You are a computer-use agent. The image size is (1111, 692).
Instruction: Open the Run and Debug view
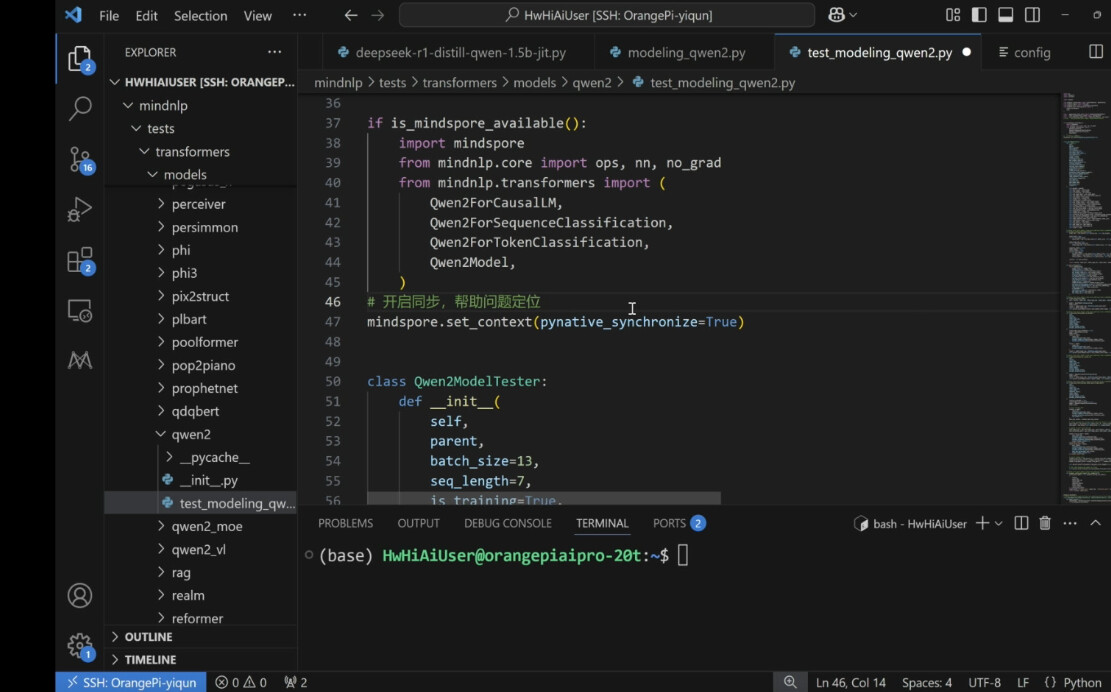(x=80, y=210)
